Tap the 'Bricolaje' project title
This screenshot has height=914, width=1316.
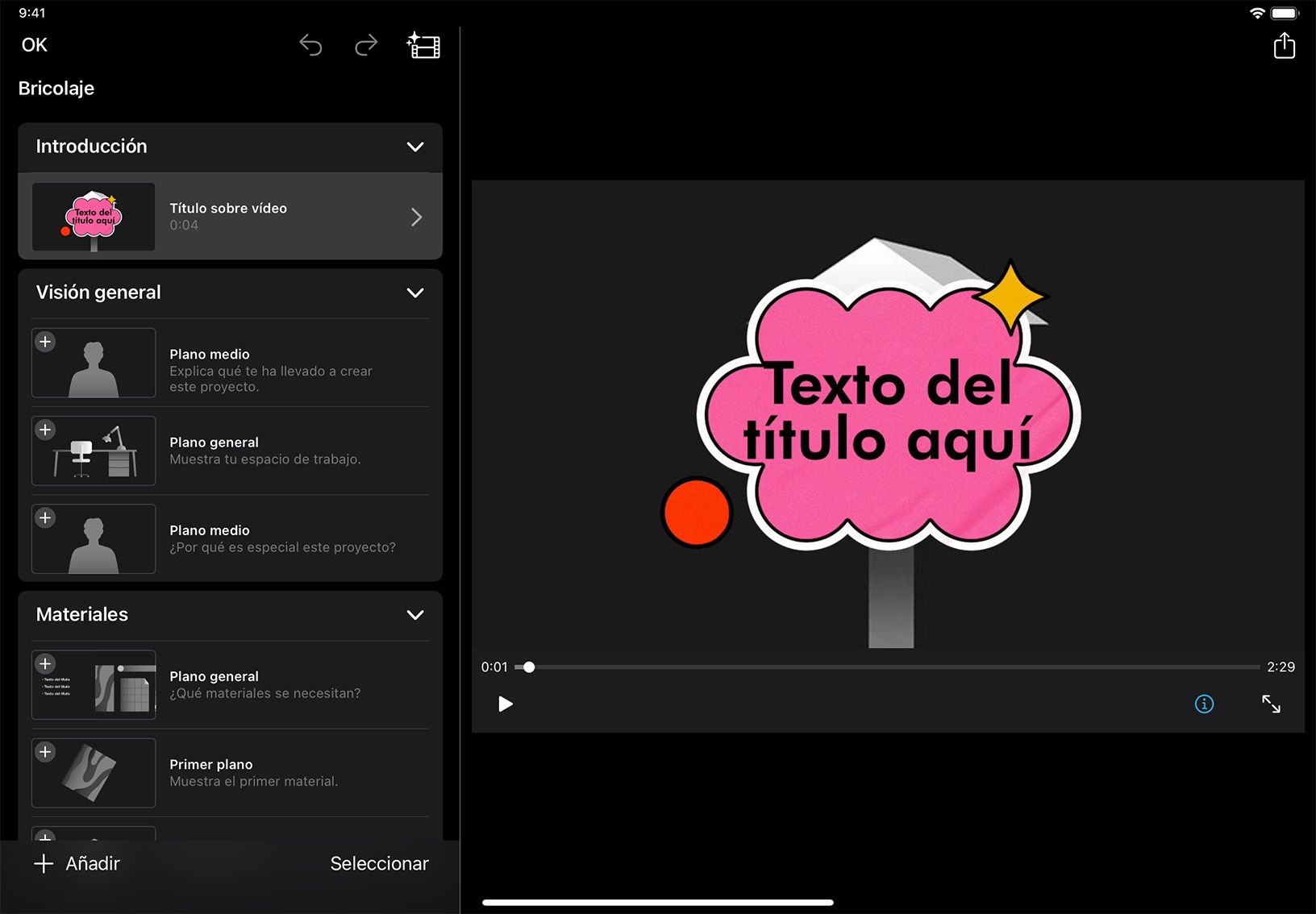tap(56, 89)
